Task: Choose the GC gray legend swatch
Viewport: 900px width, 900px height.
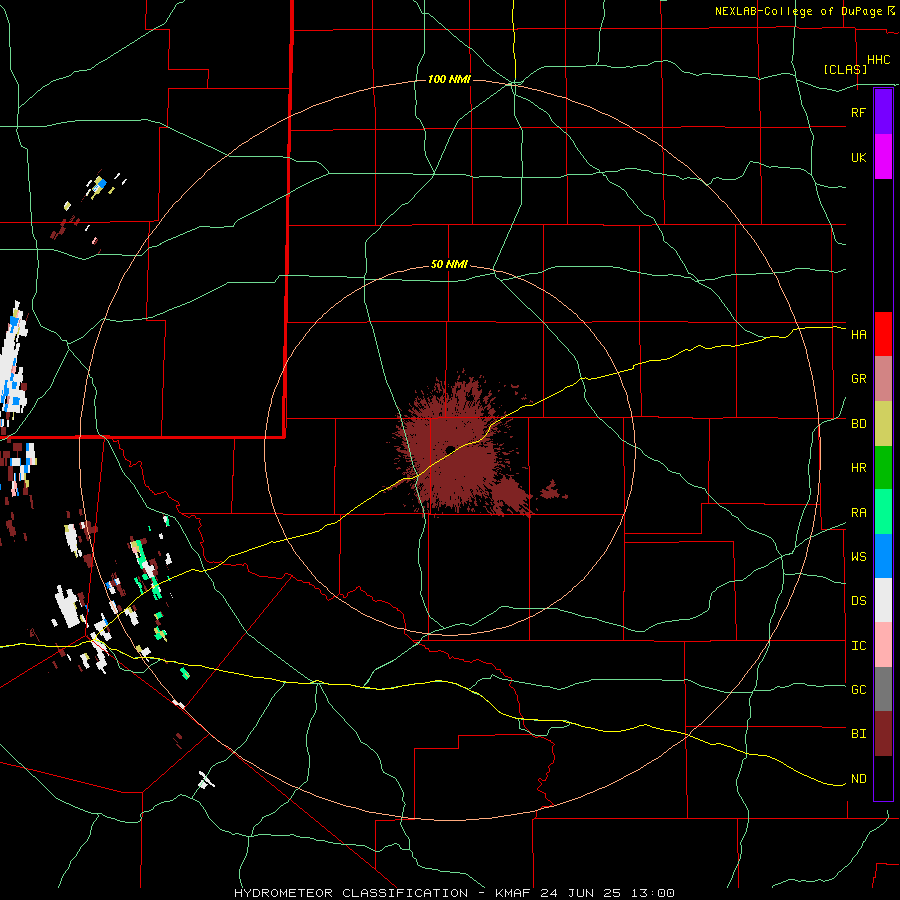Action: pos(883,689)
